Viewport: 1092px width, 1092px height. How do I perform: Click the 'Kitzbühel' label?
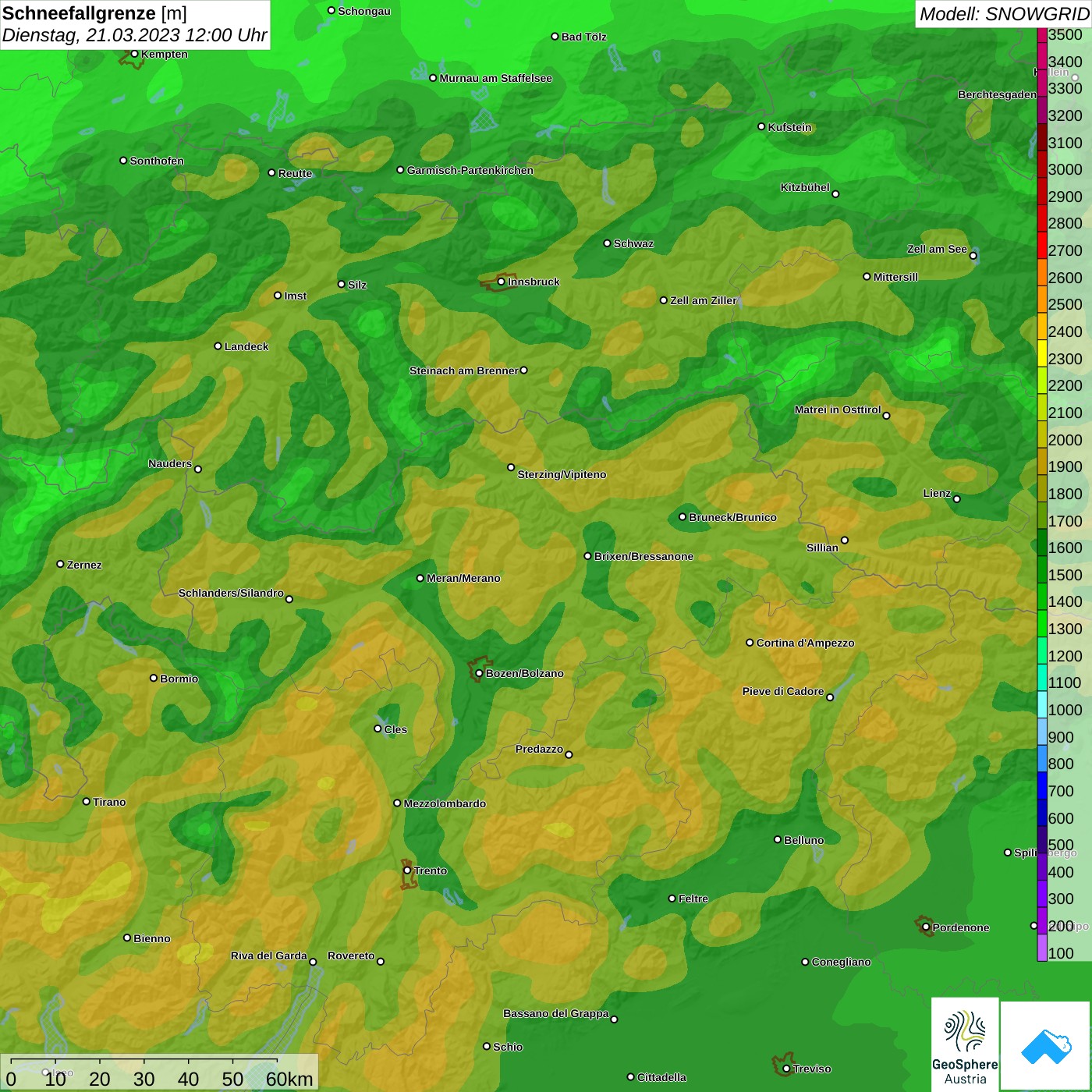[x=805, y=187]
